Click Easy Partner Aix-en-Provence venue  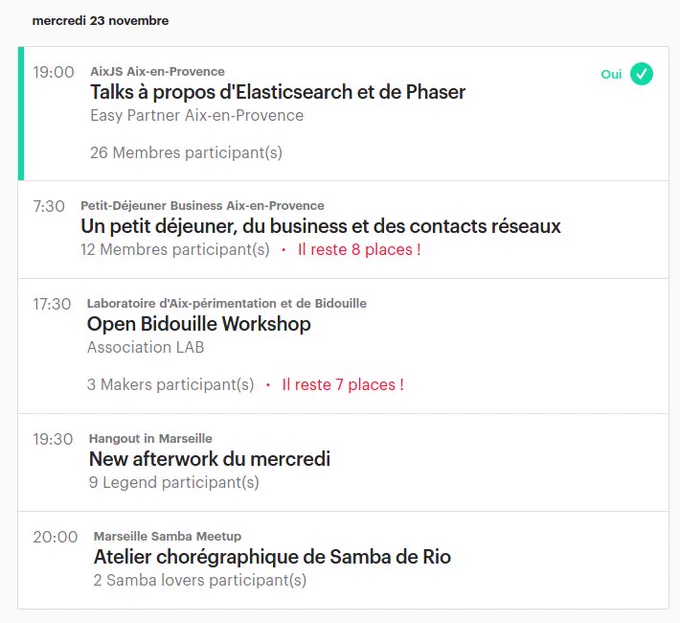tap(197, 115)
